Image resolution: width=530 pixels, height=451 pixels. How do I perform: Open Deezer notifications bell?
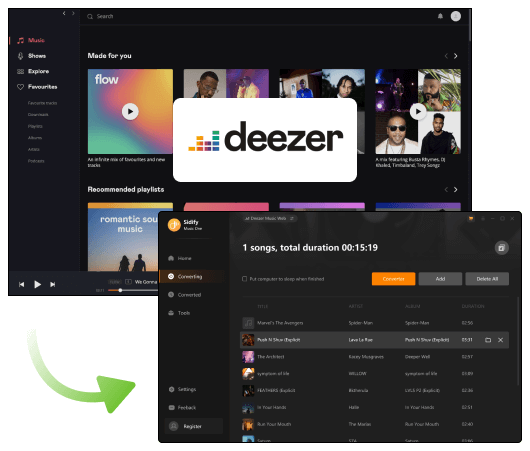coord(440,16)
